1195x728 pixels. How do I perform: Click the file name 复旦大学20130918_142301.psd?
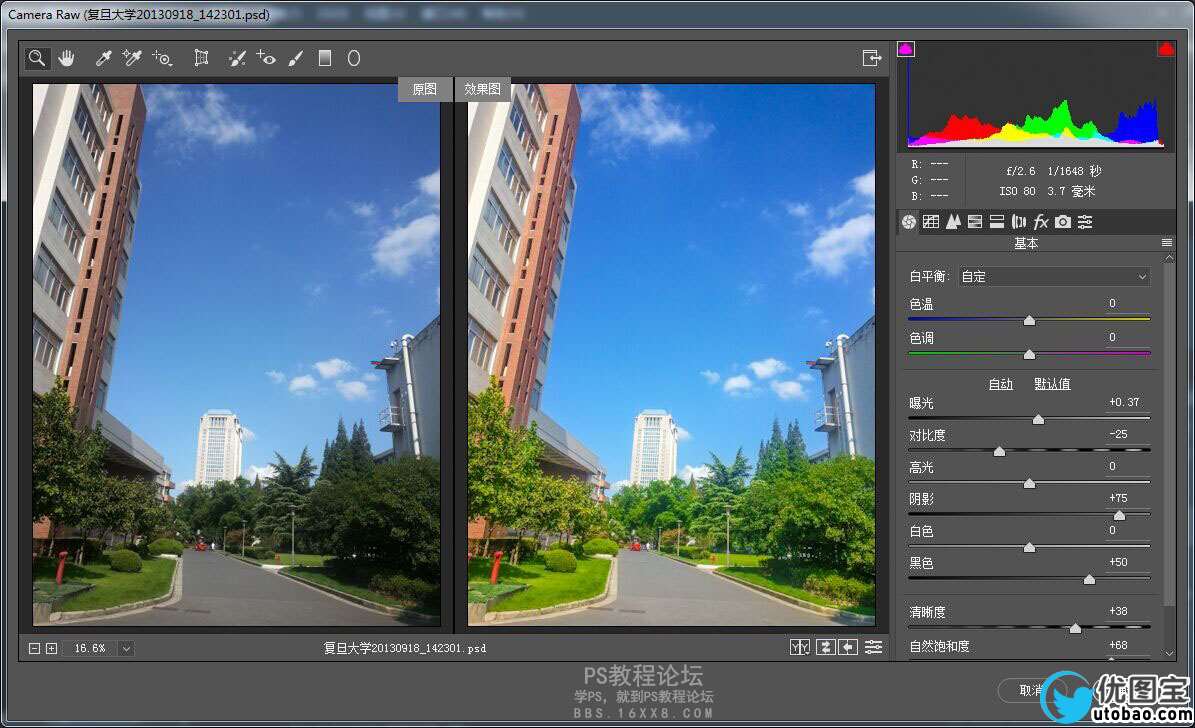coord(405,649)
